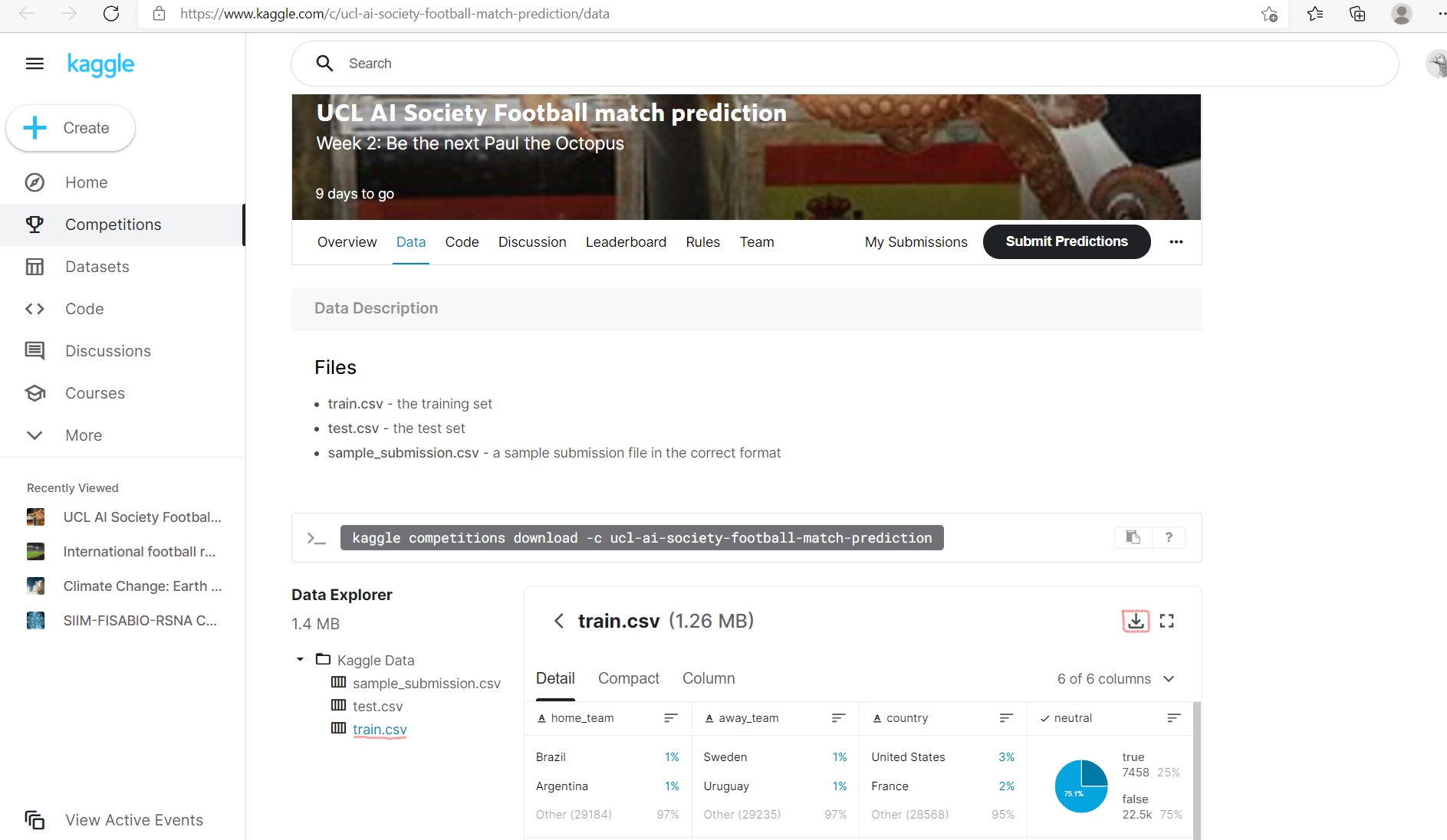Click the Submit Predictions button

1067,241
